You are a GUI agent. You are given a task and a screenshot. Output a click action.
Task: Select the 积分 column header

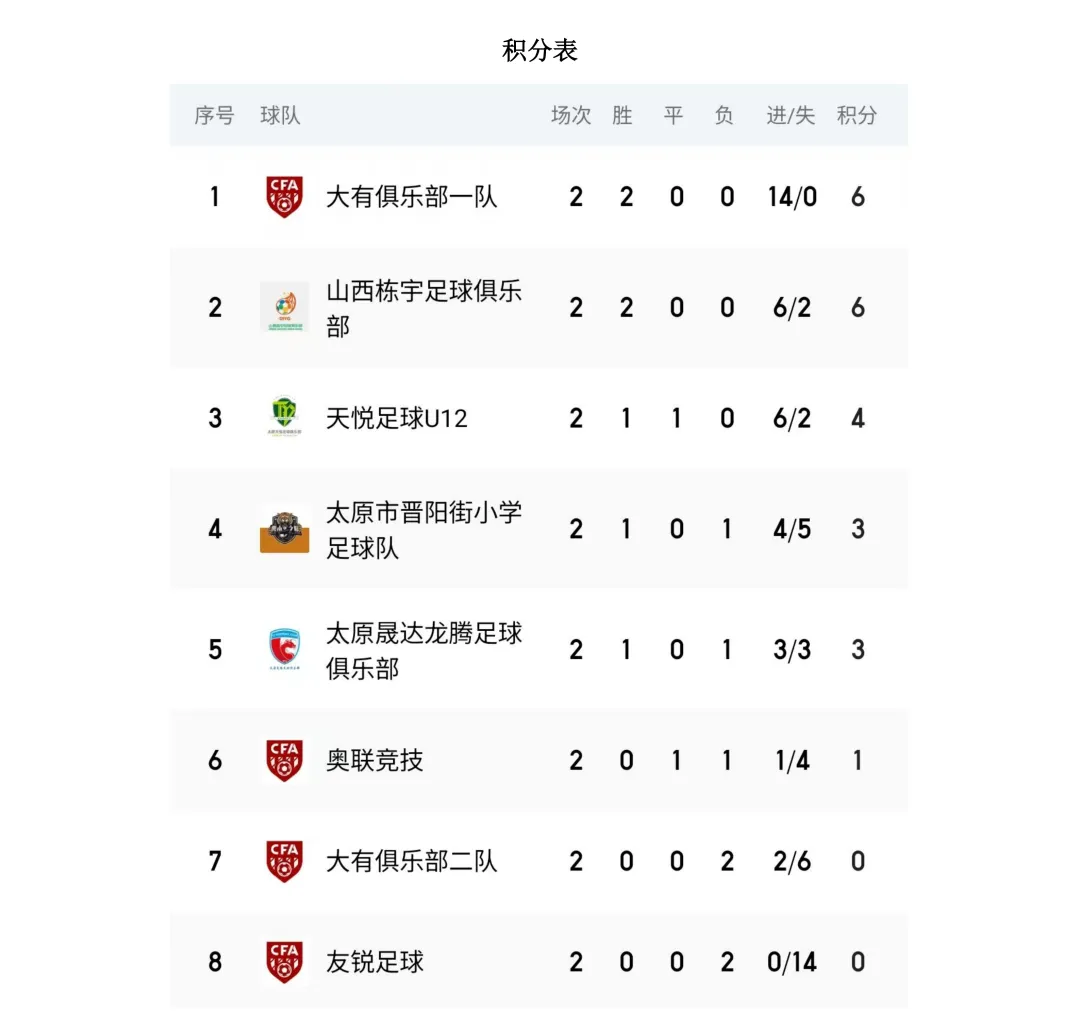click(x=857, y=115)
